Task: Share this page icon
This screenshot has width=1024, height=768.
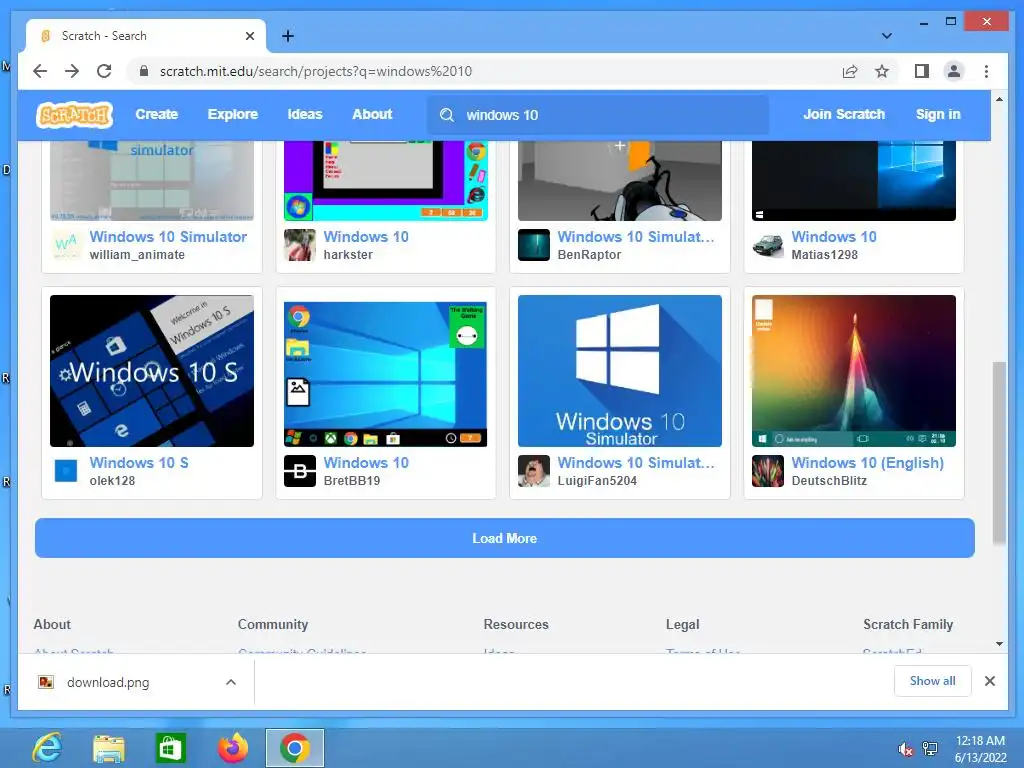Action: (850, 71)
